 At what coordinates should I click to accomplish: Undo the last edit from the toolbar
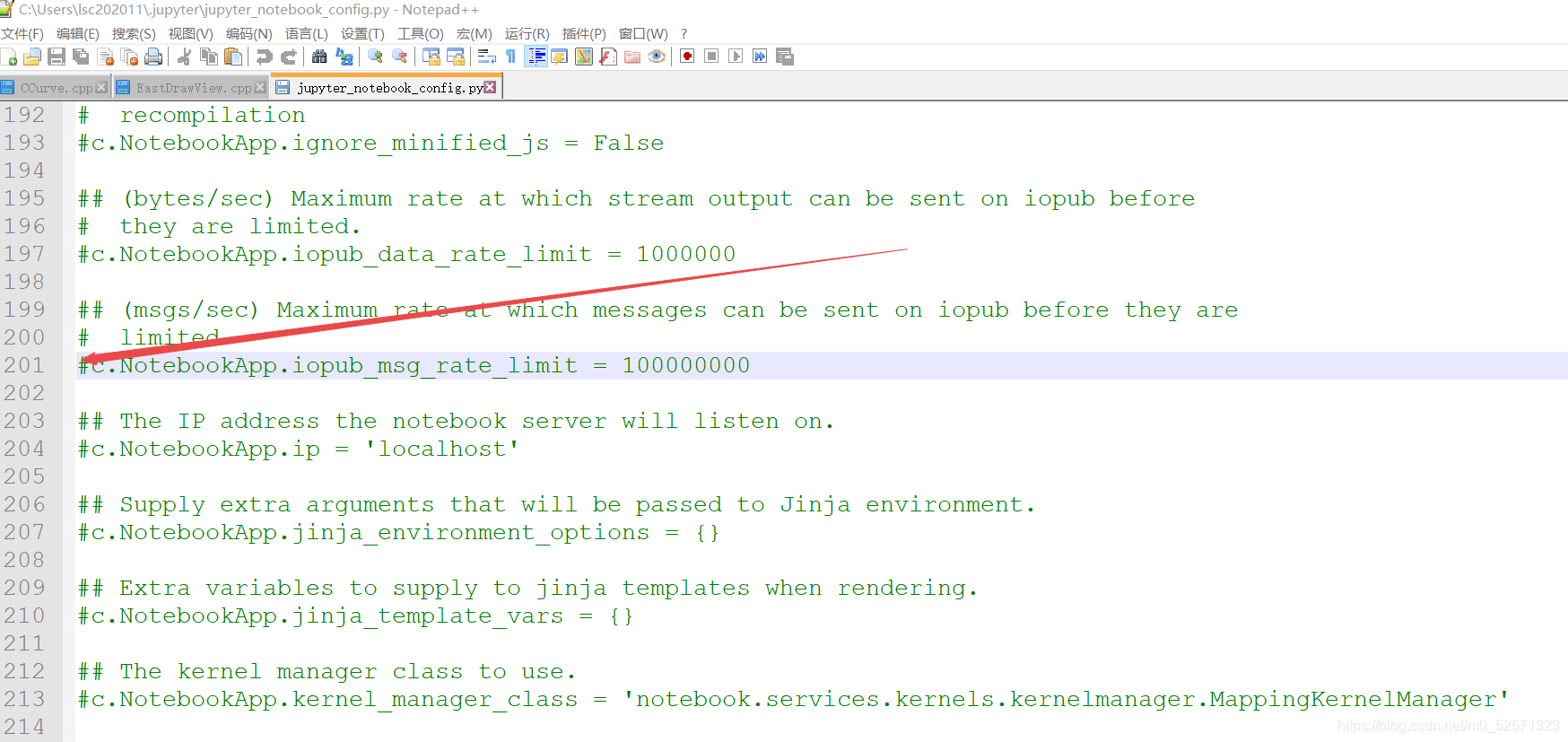tap(264, 57)
